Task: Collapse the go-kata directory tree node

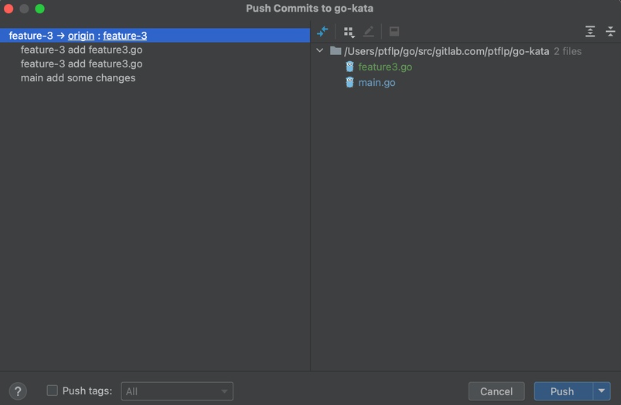Action: [320, 51]
